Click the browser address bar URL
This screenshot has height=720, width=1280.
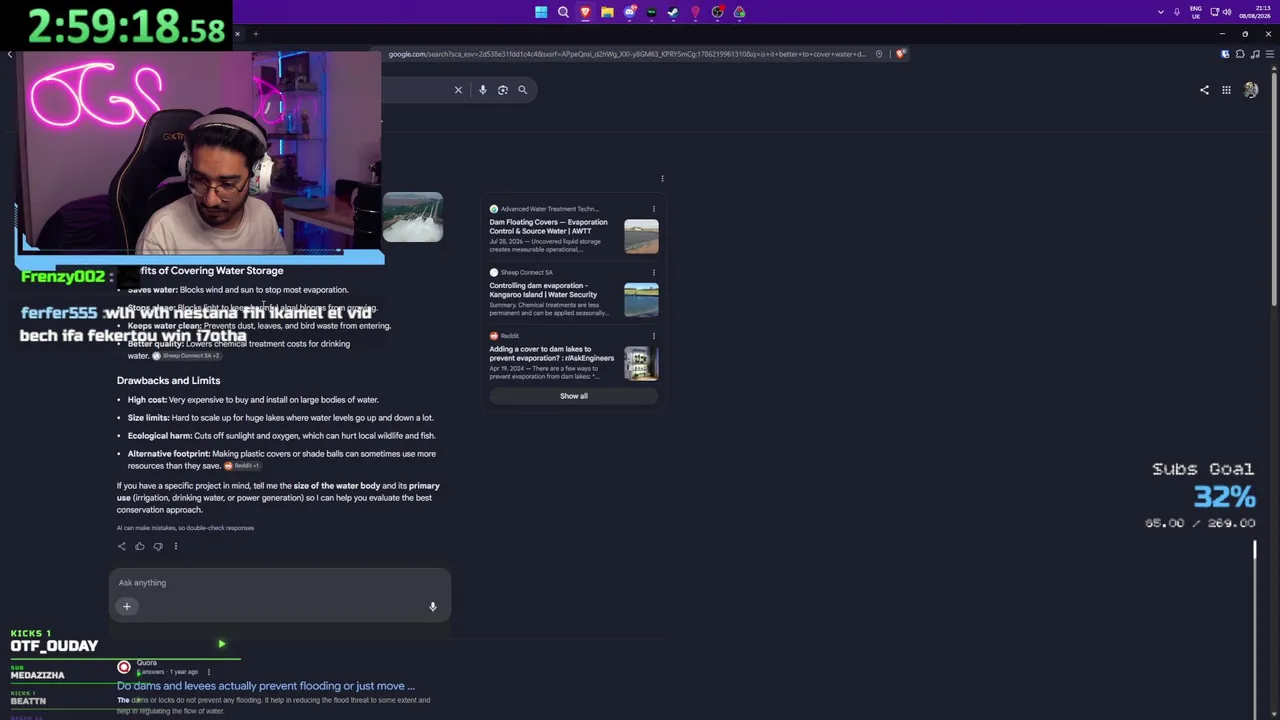point(627,54)
